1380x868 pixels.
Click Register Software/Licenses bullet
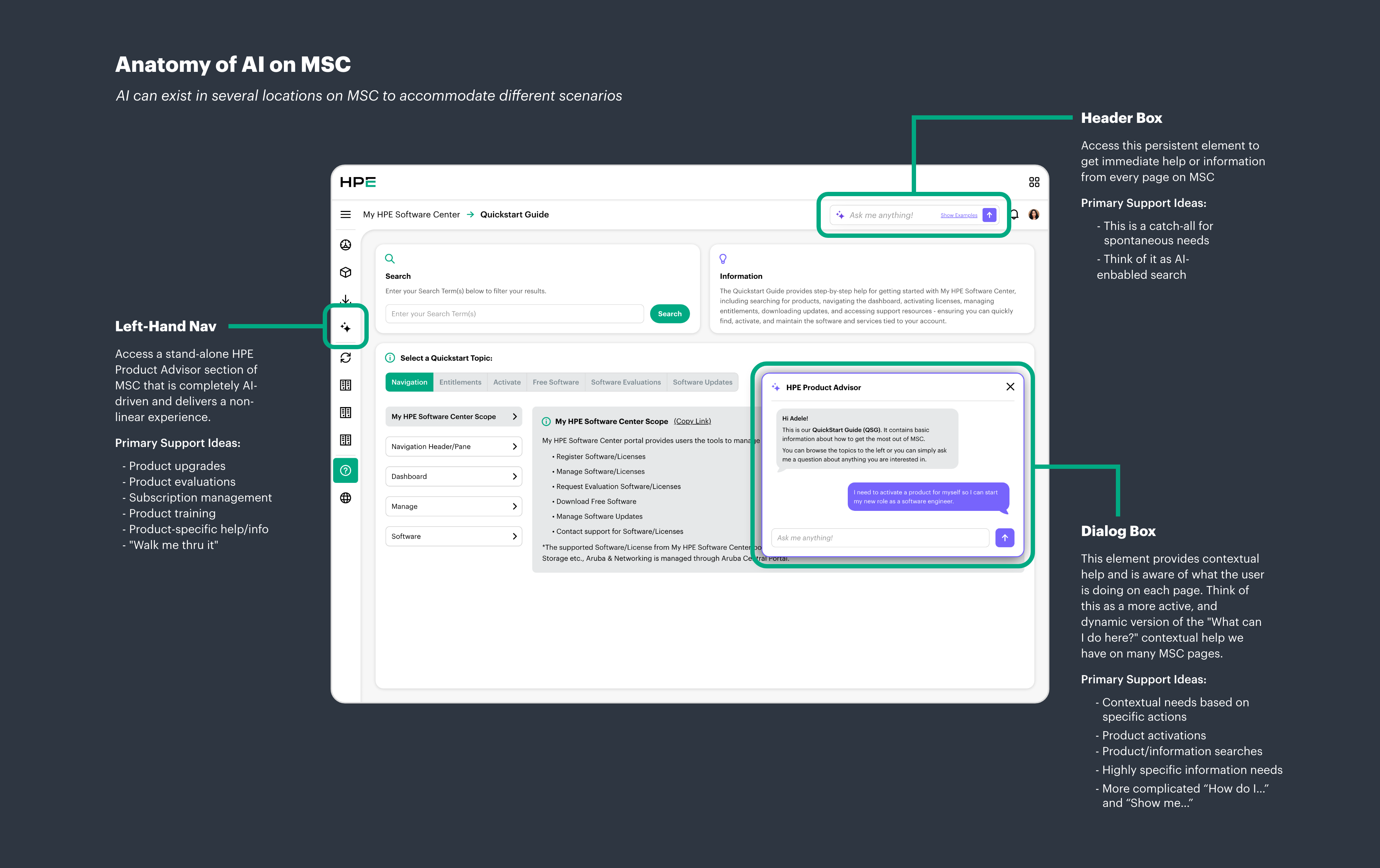point(601,457)
